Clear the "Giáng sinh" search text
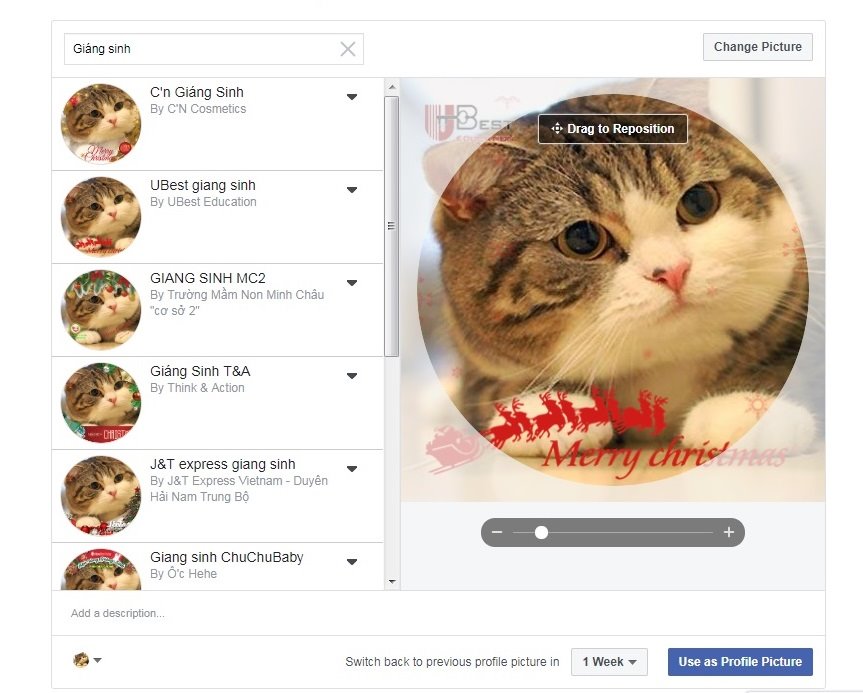 pyautogui.click(x=347, y=48)
